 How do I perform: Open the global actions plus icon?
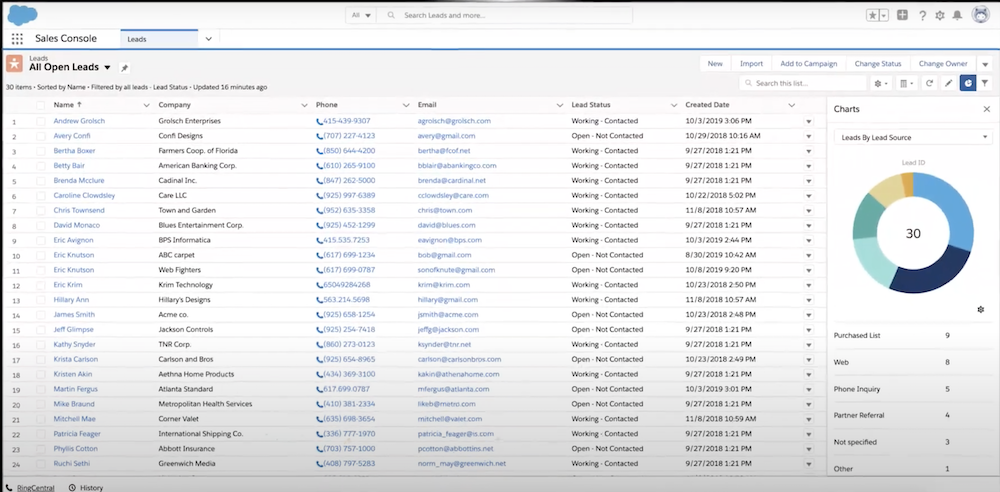point(902,15)
